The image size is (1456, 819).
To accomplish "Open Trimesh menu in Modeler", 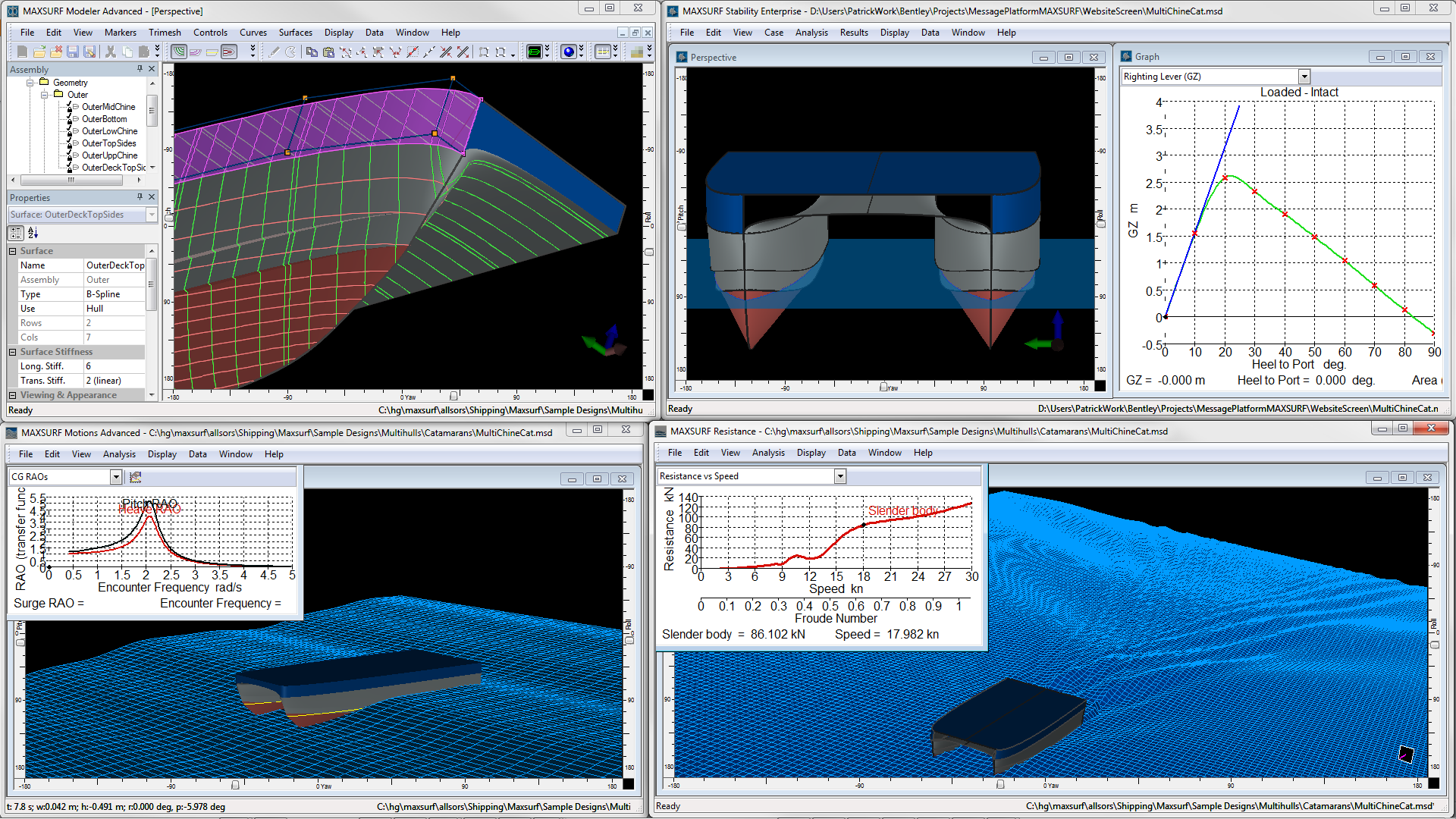I will pyautogui.click(x=165, y=33).
